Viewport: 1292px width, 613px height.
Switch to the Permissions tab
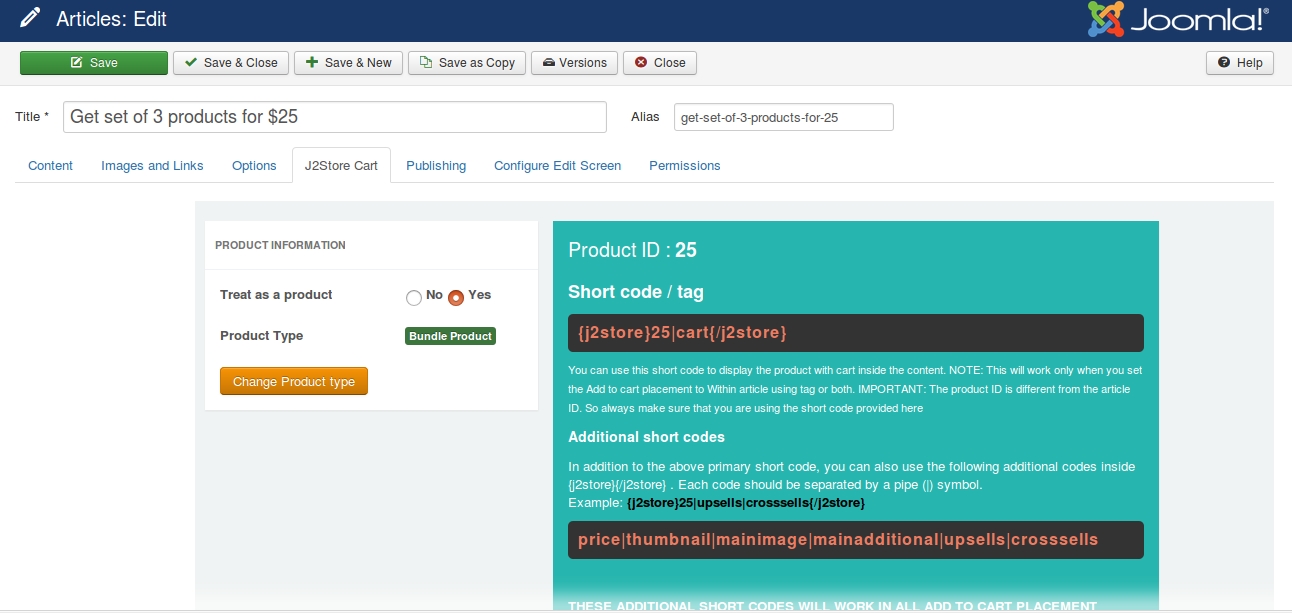tap(685, 166)
